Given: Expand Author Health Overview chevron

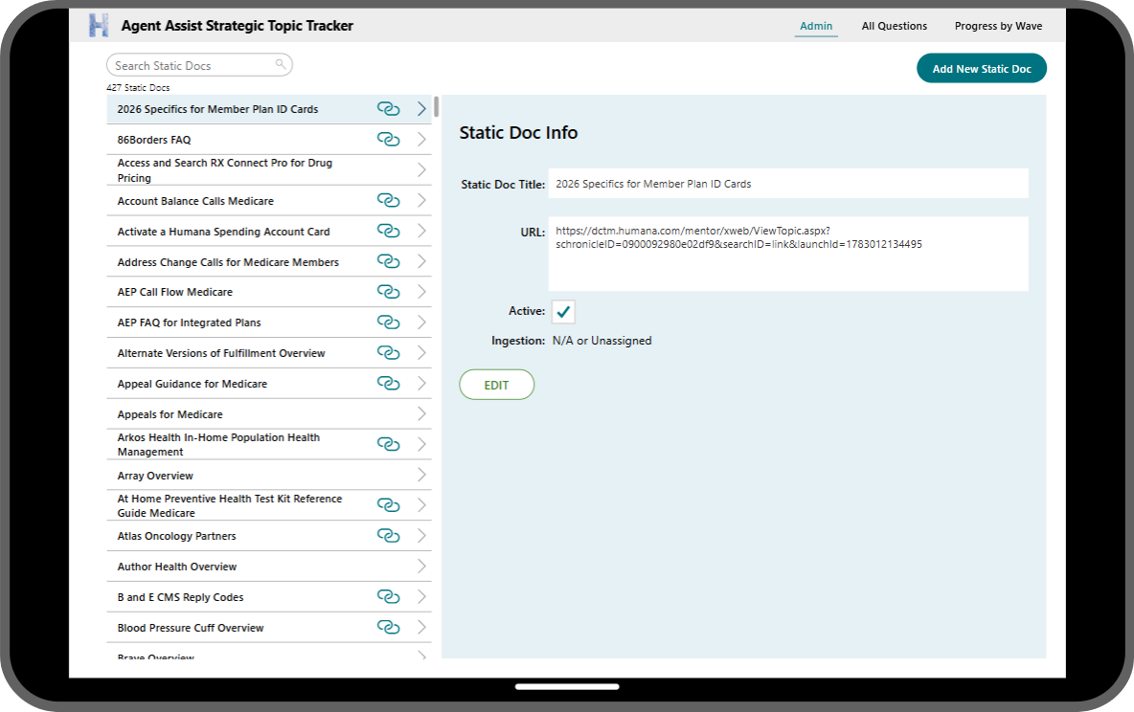Looking at the screenshot, I should pyautogui.click(x=422, y=566).
